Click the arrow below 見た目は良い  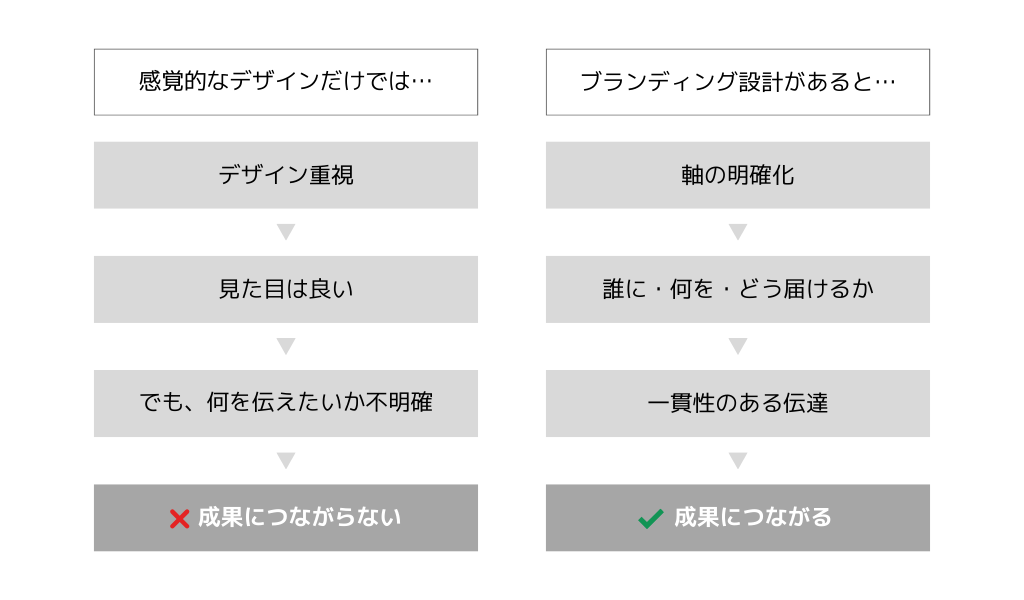click(286, 346)
